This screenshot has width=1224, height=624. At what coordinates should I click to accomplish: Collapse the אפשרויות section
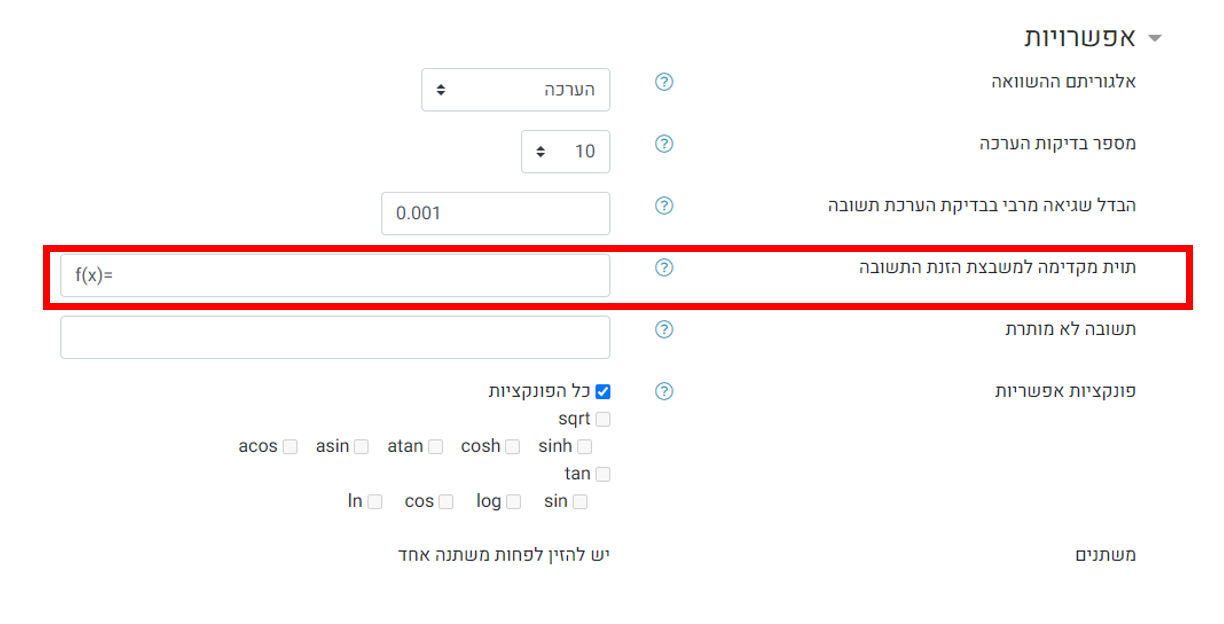(1156, 39)
